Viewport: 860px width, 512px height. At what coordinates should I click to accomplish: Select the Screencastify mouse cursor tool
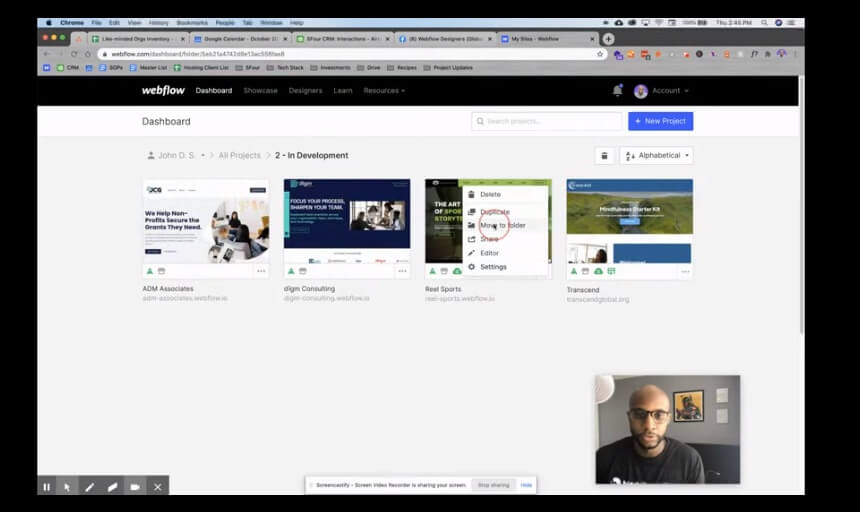(x=67, y=487)
